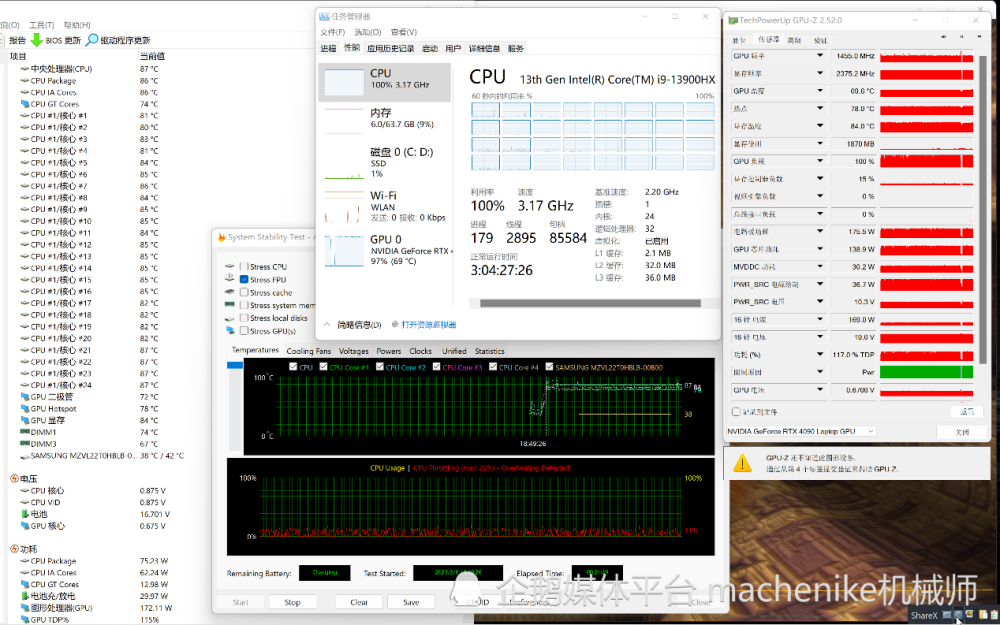1000x625 pixels.
Task: Enable the Stress local disks checkbox
Action: (x=244, y=318)
